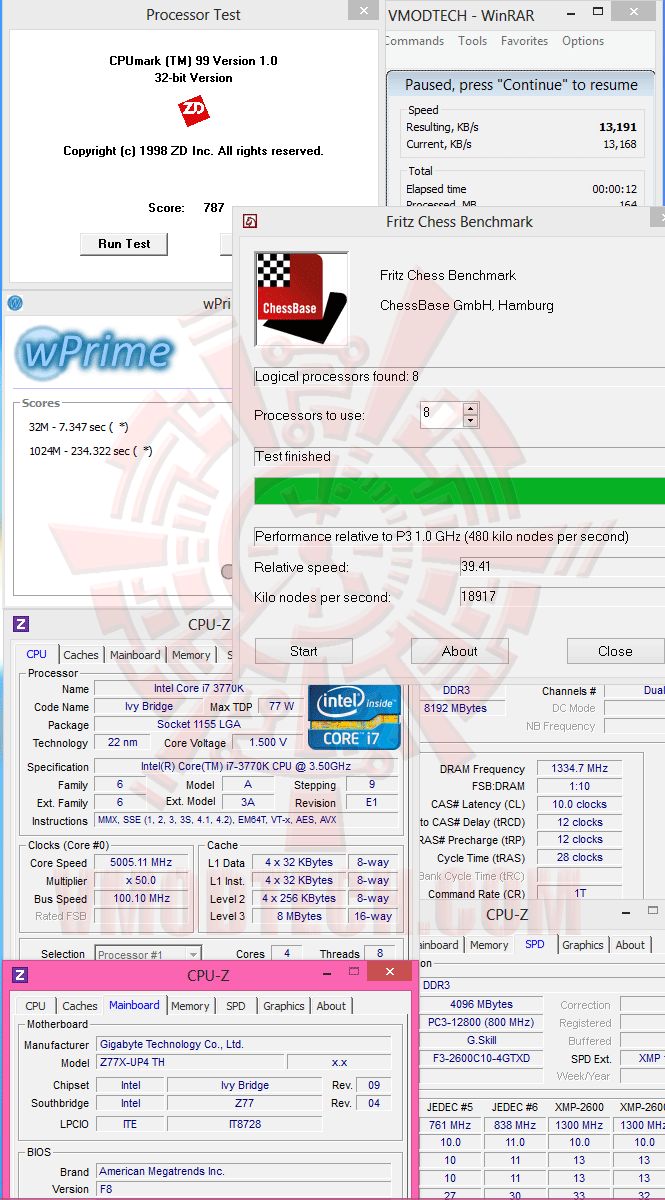This screenshot has width=665, height=1200.
Task: Switch to Graphics tab in pink CPU-Z
Action: tap(284, 1006)
